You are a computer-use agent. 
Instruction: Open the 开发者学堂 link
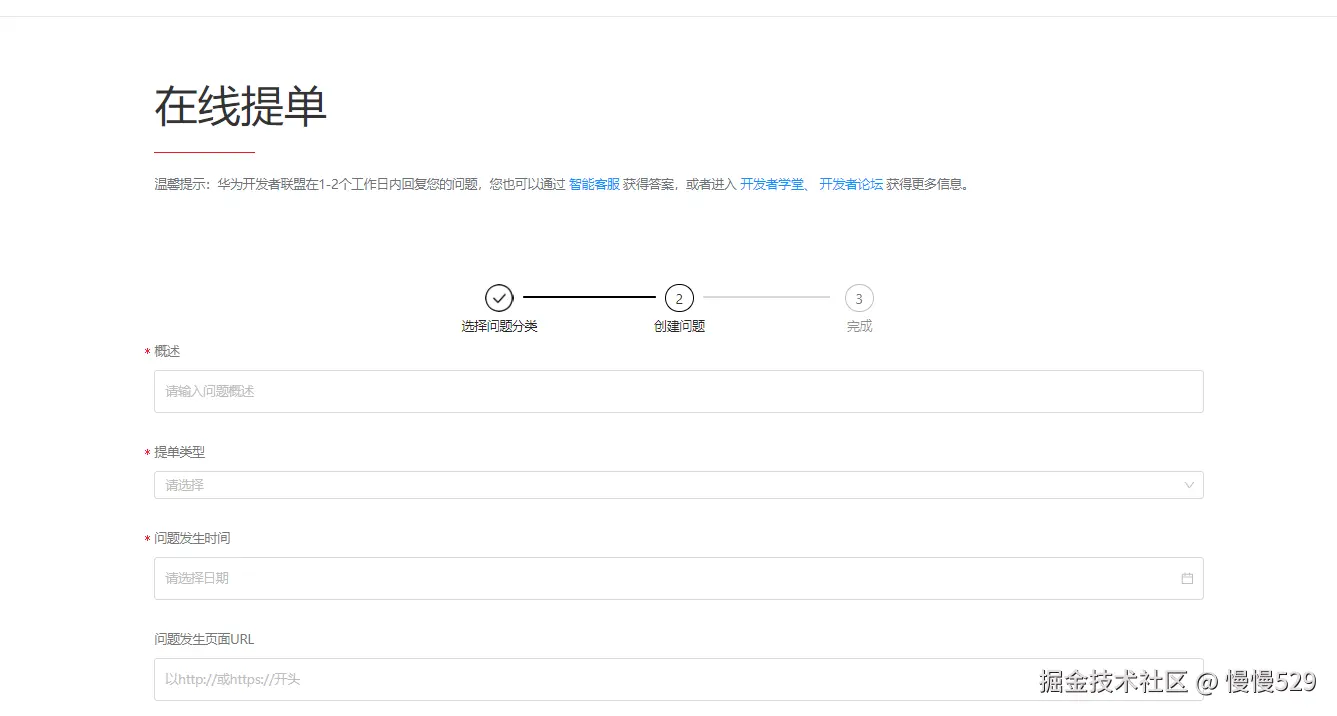click(772, 184)
